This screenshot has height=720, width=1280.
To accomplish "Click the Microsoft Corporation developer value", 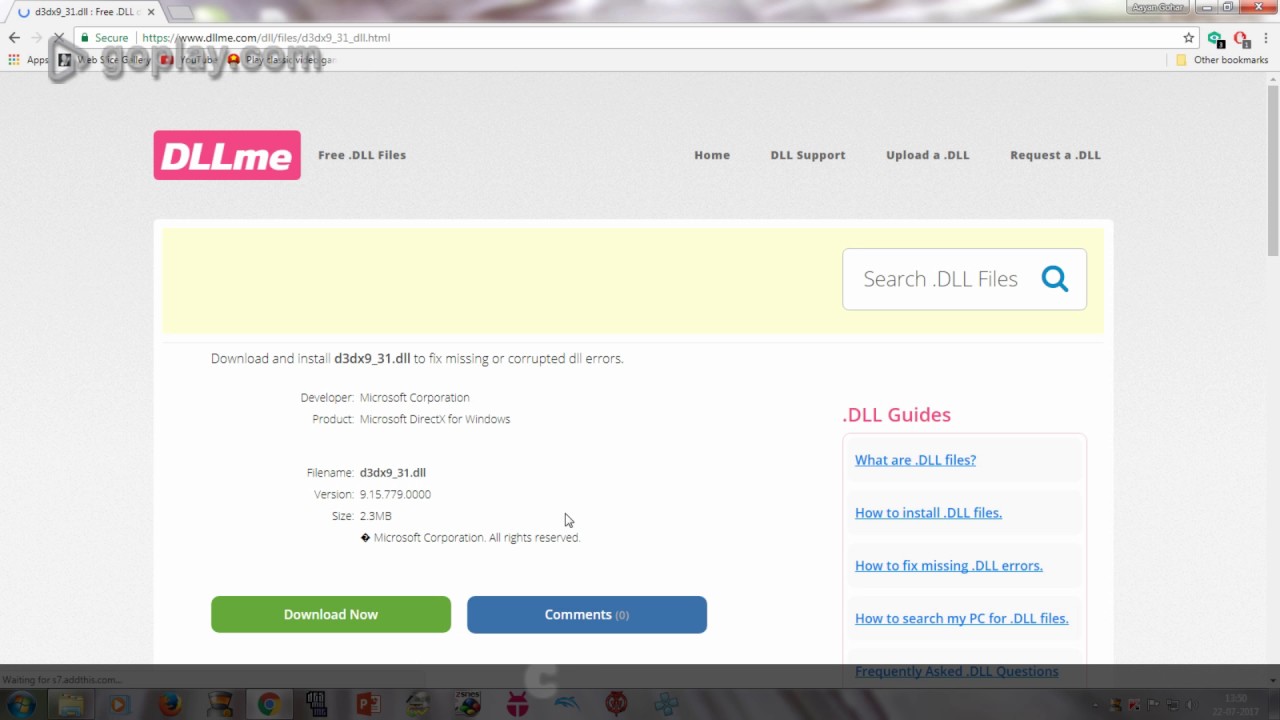I will [x=414, y=398].
